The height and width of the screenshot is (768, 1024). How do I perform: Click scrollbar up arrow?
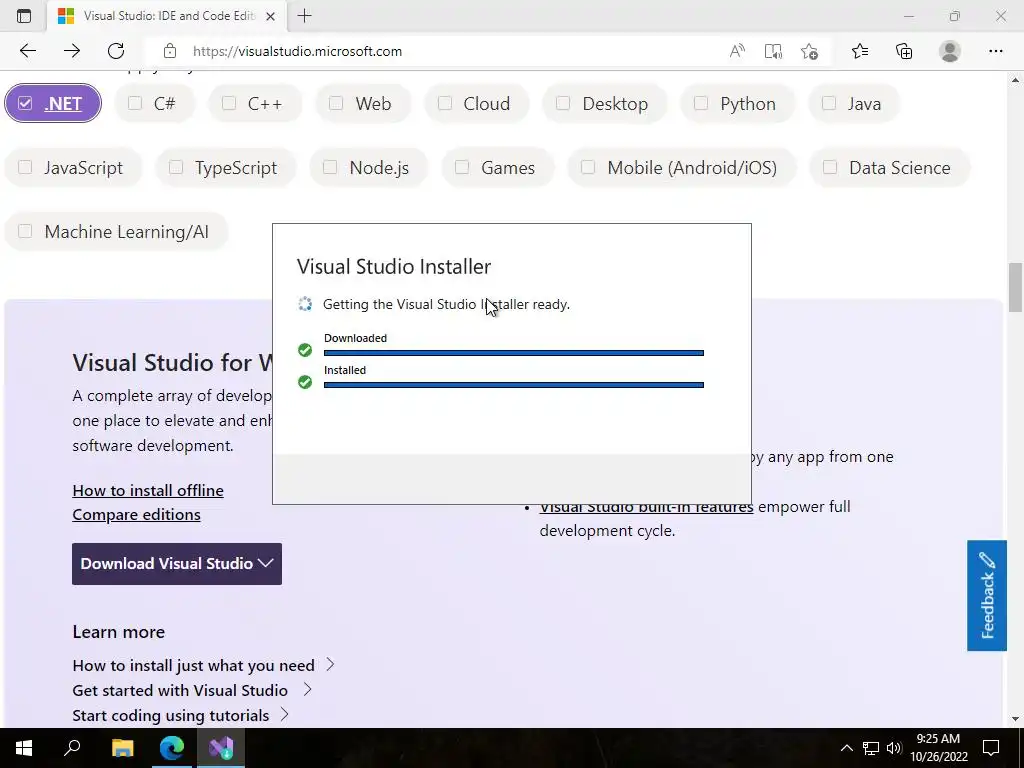[x=1015, y=80]
